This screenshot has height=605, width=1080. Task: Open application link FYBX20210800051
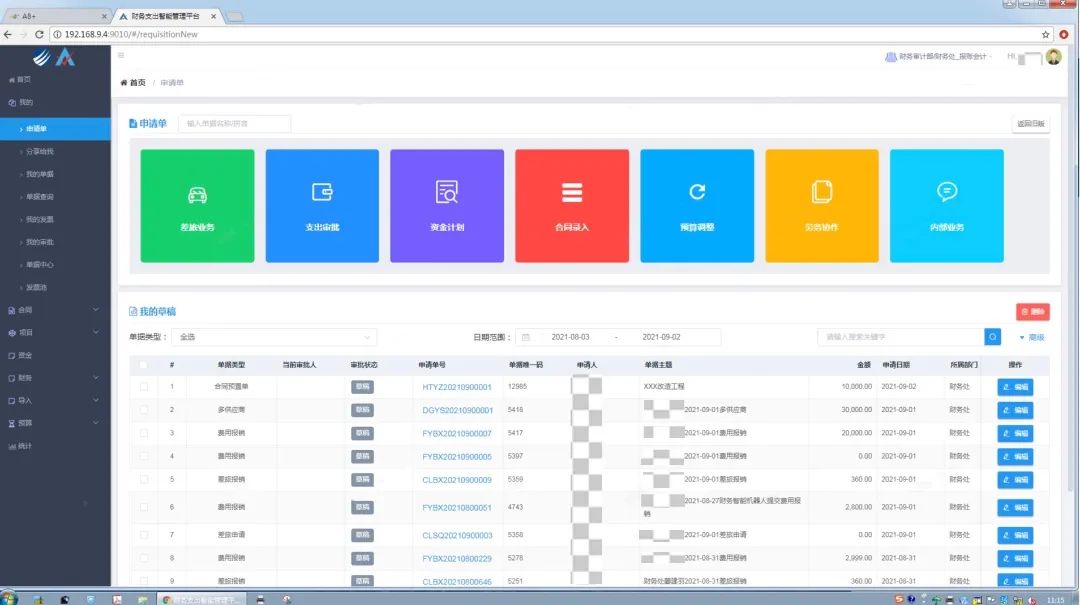click(x=457, y=508)
